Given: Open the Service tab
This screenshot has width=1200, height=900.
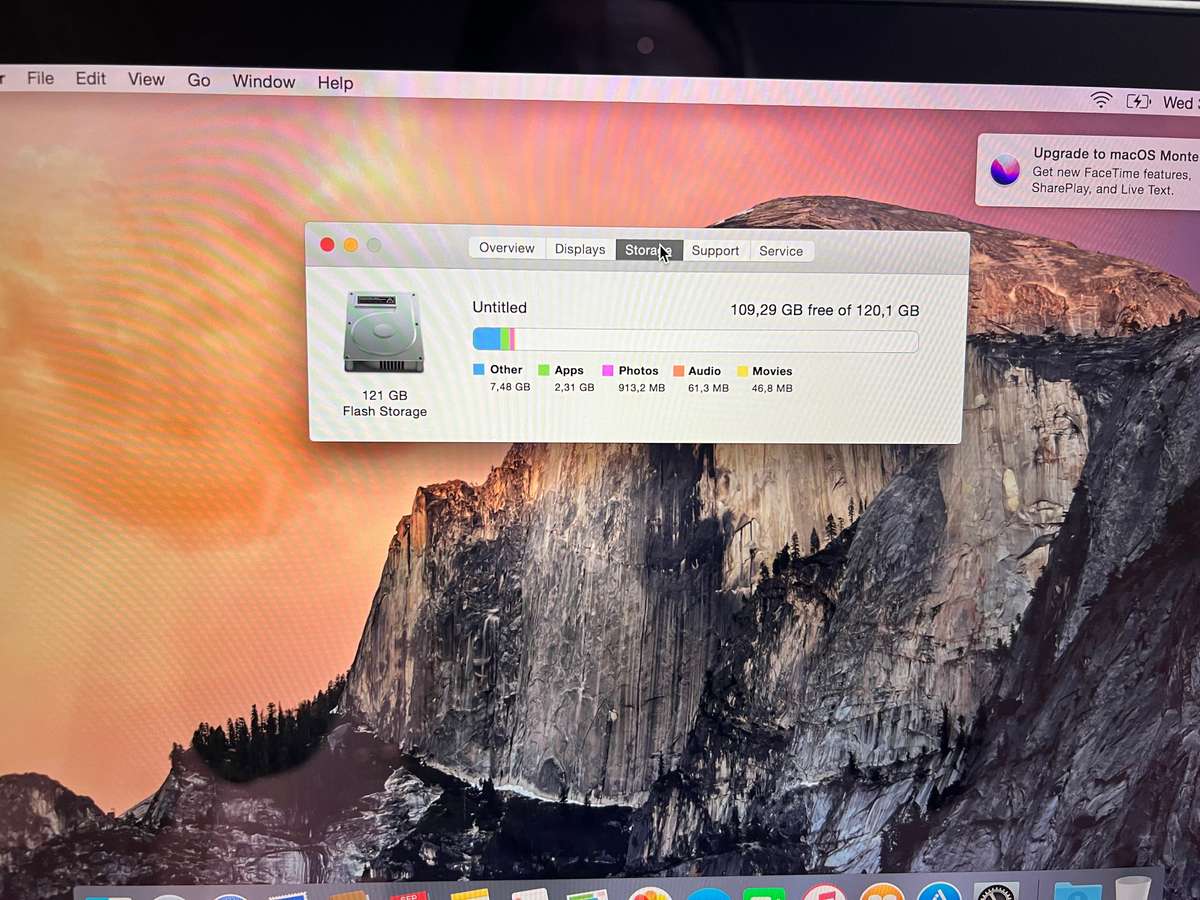Looking at the screenshot, I should pyautogui.click(x=781, y=251).
